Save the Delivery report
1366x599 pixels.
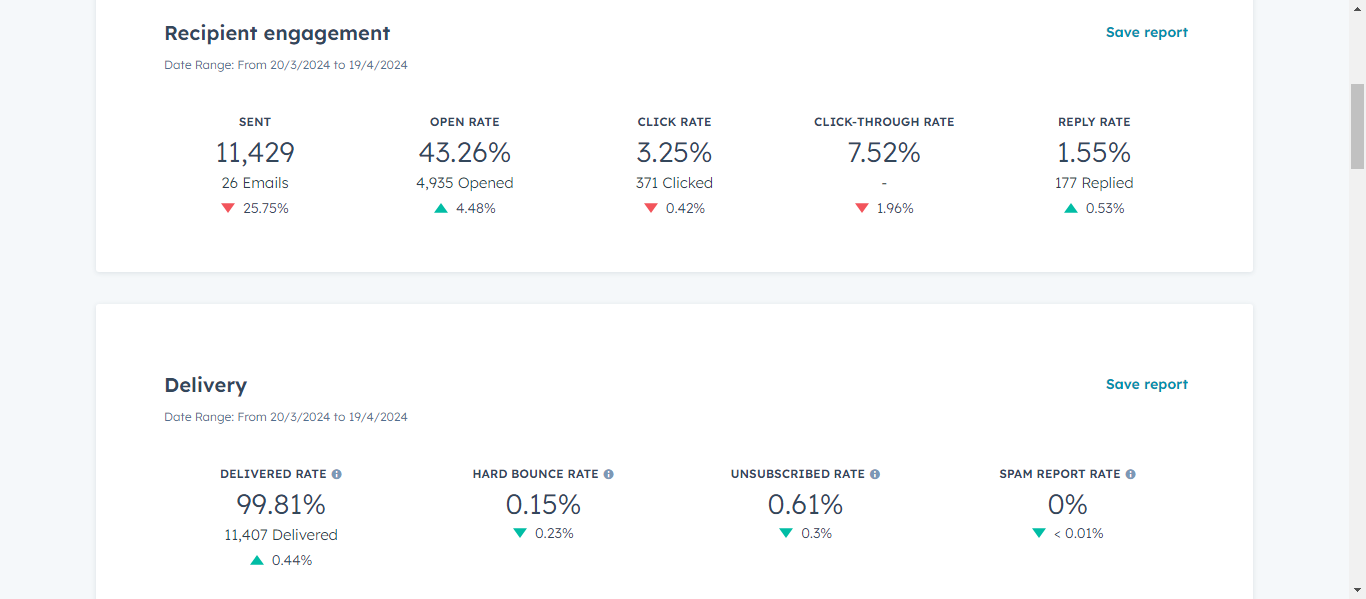tap(1147, 384)
